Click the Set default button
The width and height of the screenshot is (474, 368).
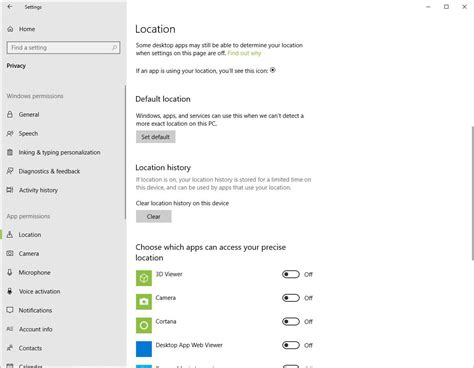156,137
